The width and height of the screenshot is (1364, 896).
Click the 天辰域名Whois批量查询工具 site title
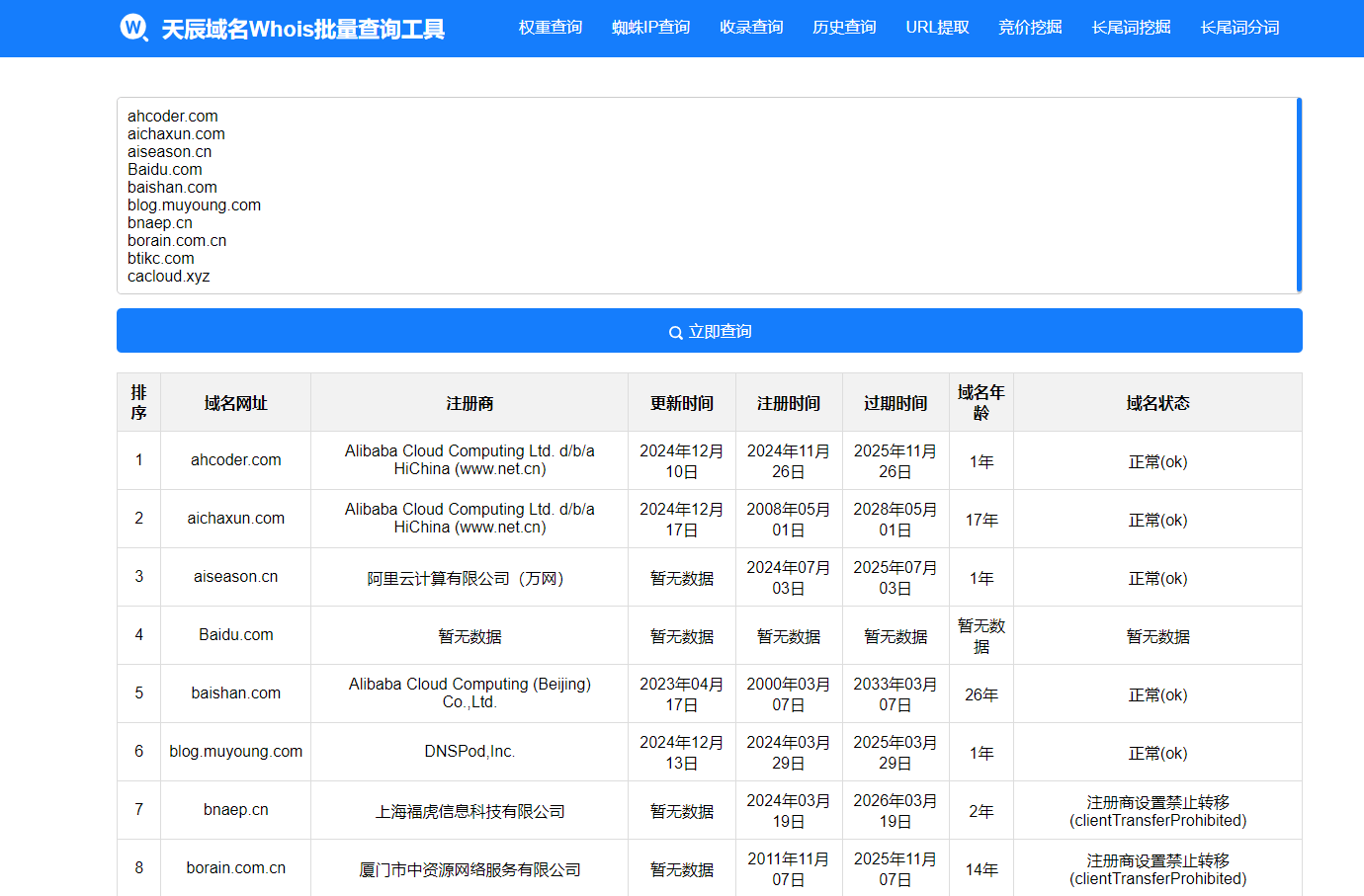point(302,30)
